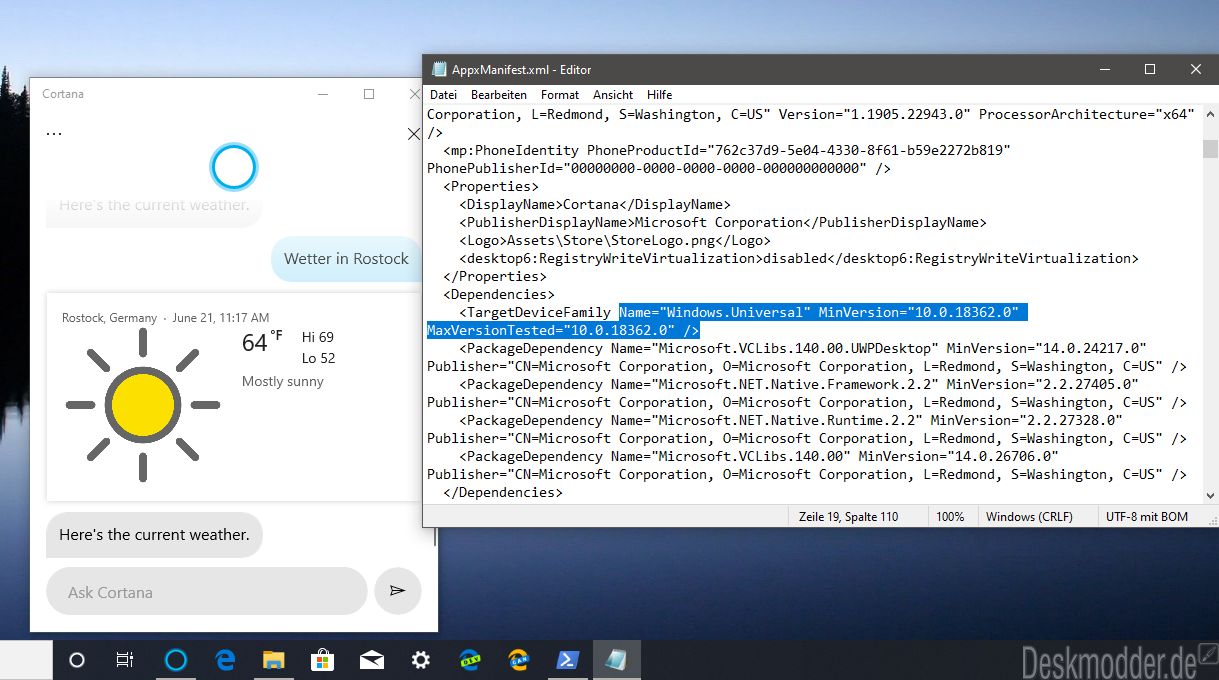Click "June 21, 11:17 AM" timestamp

220,318
